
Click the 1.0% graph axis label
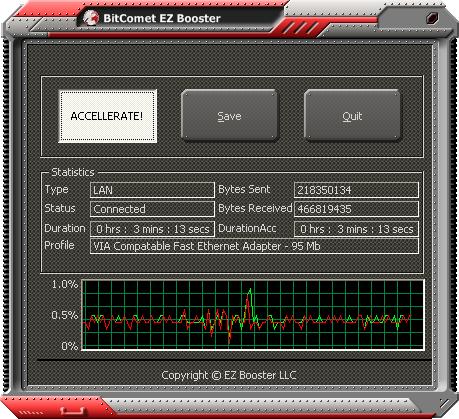pos(65,284)
